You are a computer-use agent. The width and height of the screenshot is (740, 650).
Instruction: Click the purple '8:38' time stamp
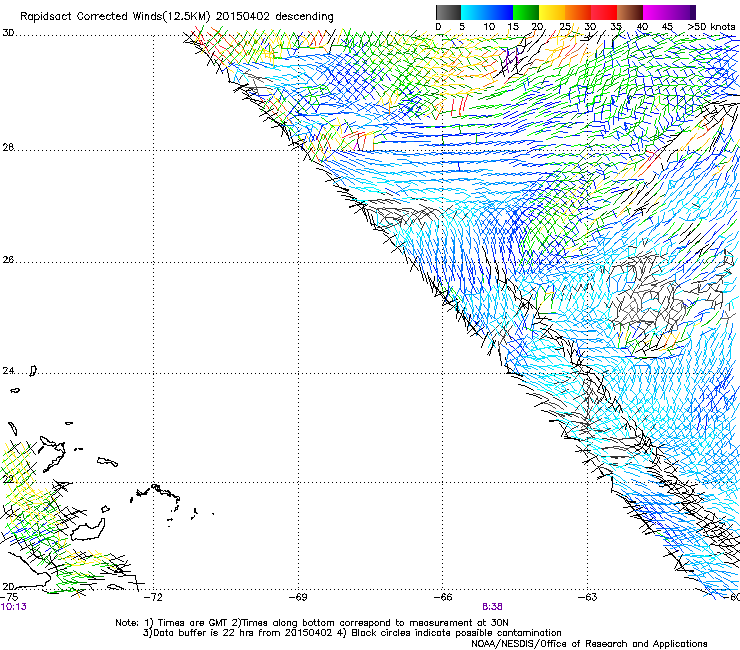[x=492, y=607]
